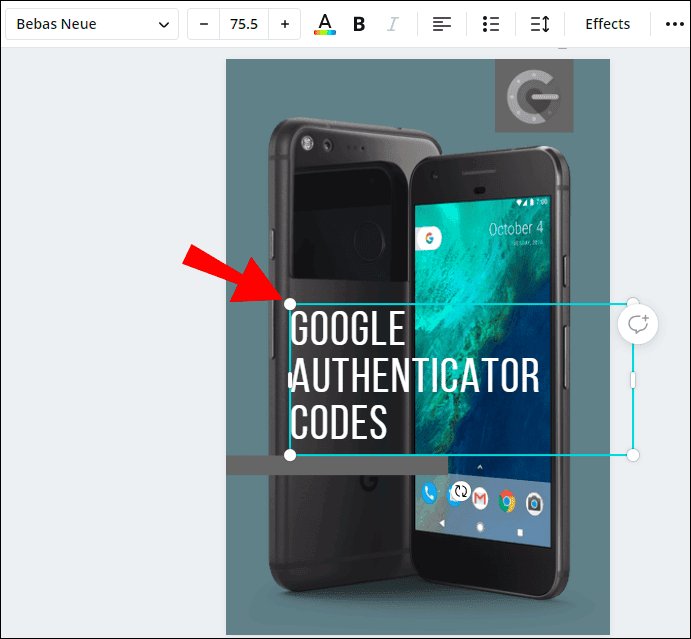This screenshot has width=691, height=639.
Task: Open more options three-dot menu
Action: [x=673, y=24]
